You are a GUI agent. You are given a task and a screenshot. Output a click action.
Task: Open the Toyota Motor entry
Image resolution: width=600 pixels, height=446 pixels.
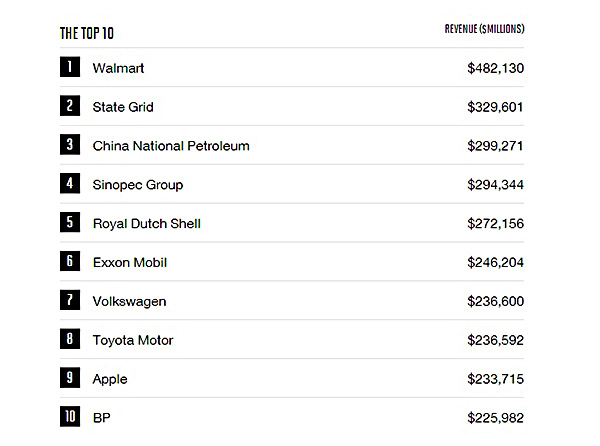coord(133,341)
